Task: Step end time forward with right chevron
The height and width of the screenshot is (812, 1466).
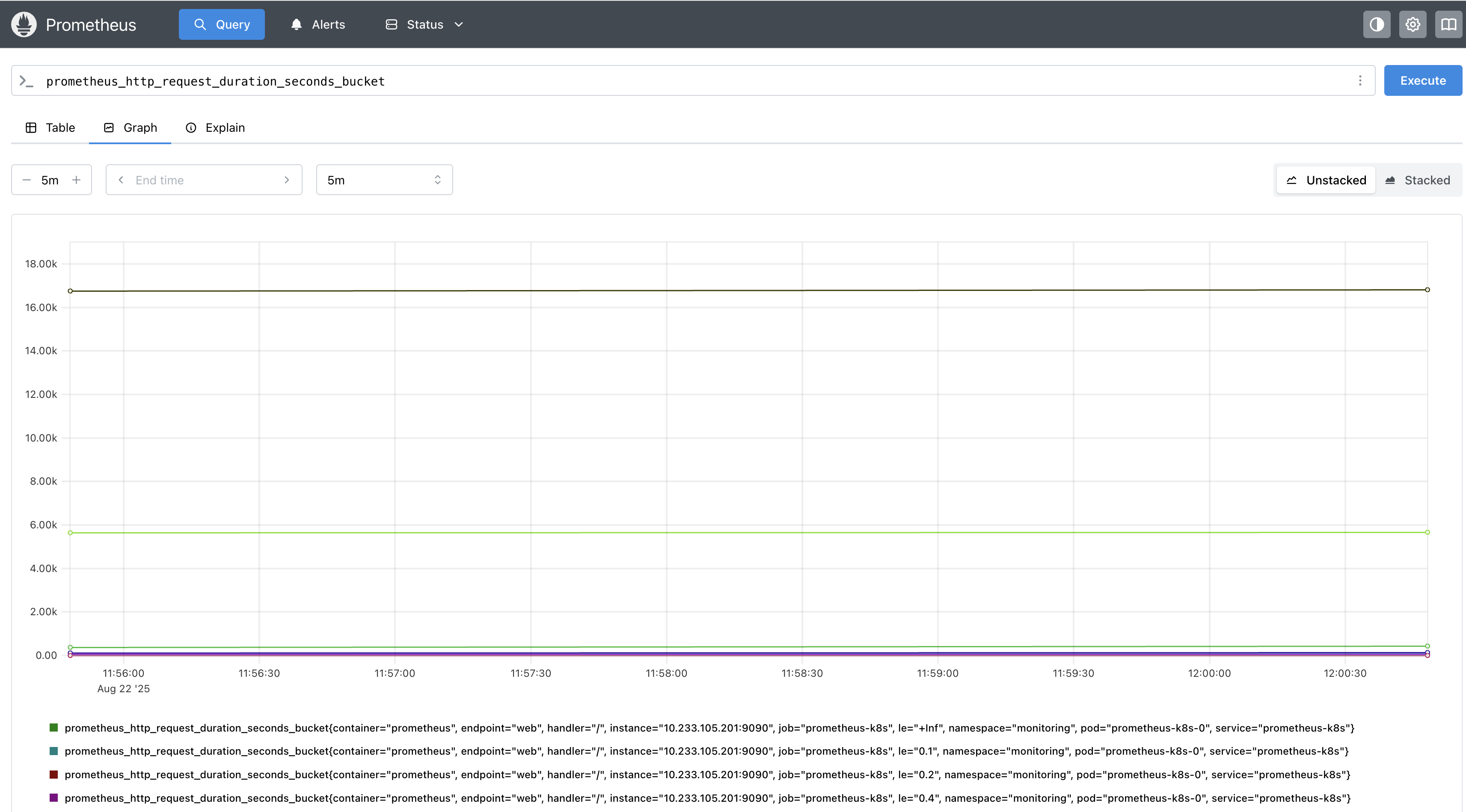Action: click(287, 180)
